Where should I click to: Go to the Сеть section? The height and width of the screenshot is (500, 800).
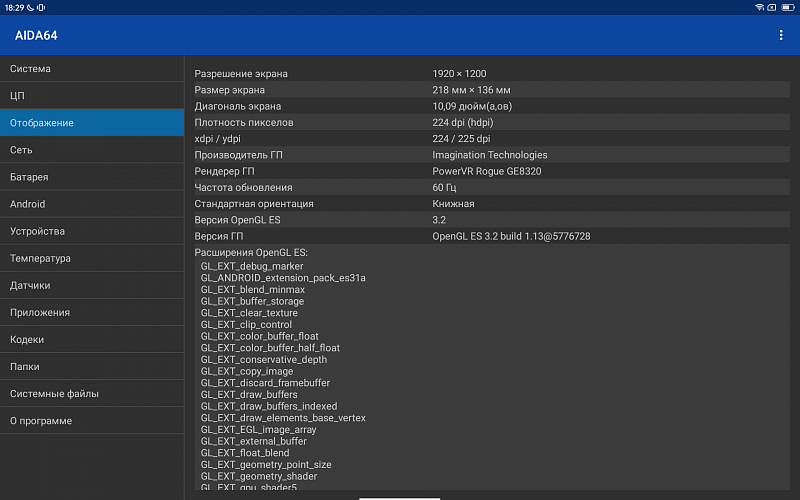pyautogui.click(x=92, y=150)
